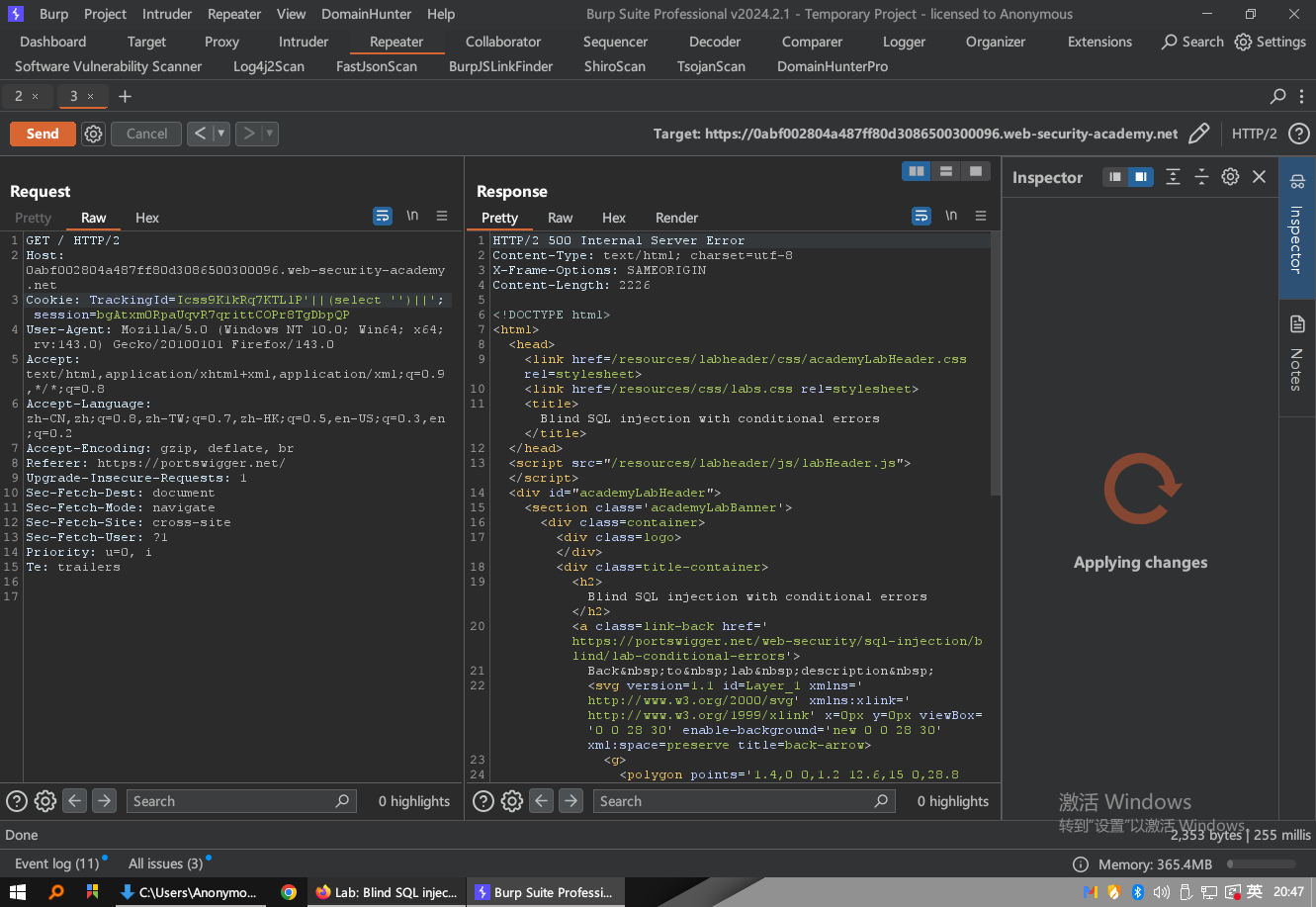The height and width of the screenshot is (907, 1316).
Task: Add a new Repeater tab with plus icon
Action: coord(125,96)
